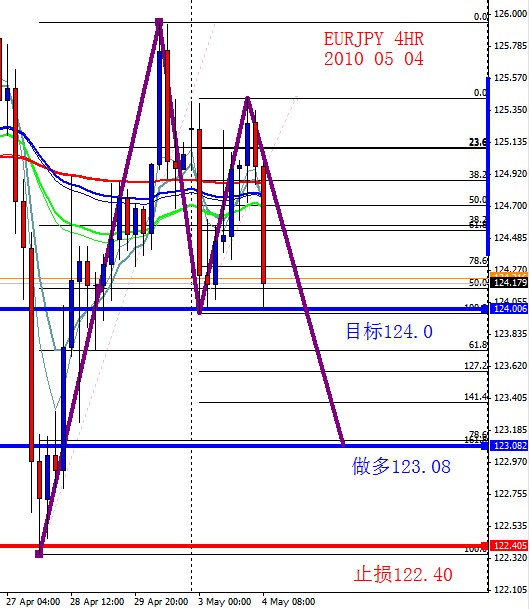Select the blue 123.082 price tag on the axis
This screenshot has width=530, height=609.
pyautogui.click(x=509, y=445)
